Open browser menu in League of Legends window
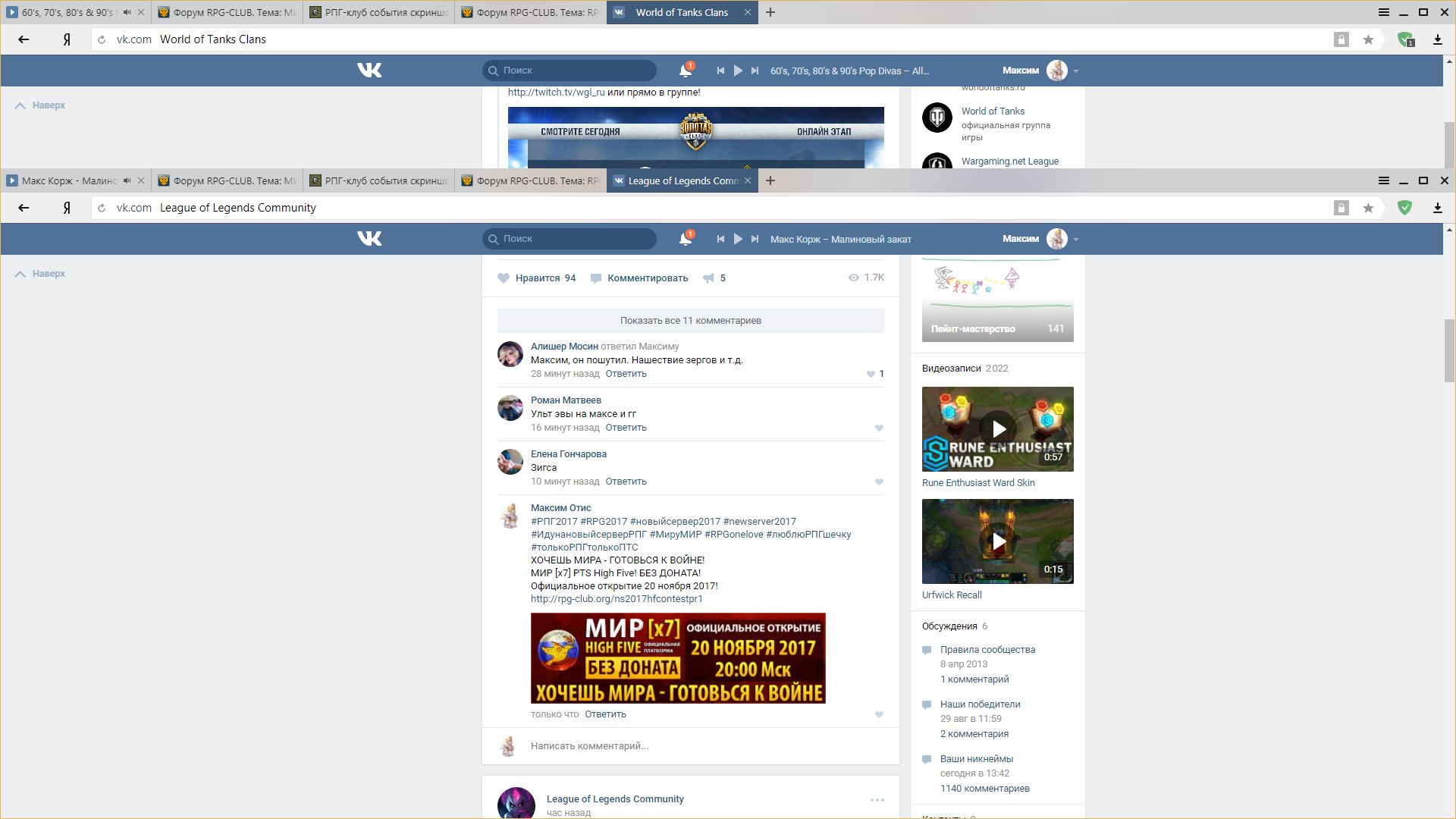The width and height of the screenshot is (1456, 819). pos(1383,180)
